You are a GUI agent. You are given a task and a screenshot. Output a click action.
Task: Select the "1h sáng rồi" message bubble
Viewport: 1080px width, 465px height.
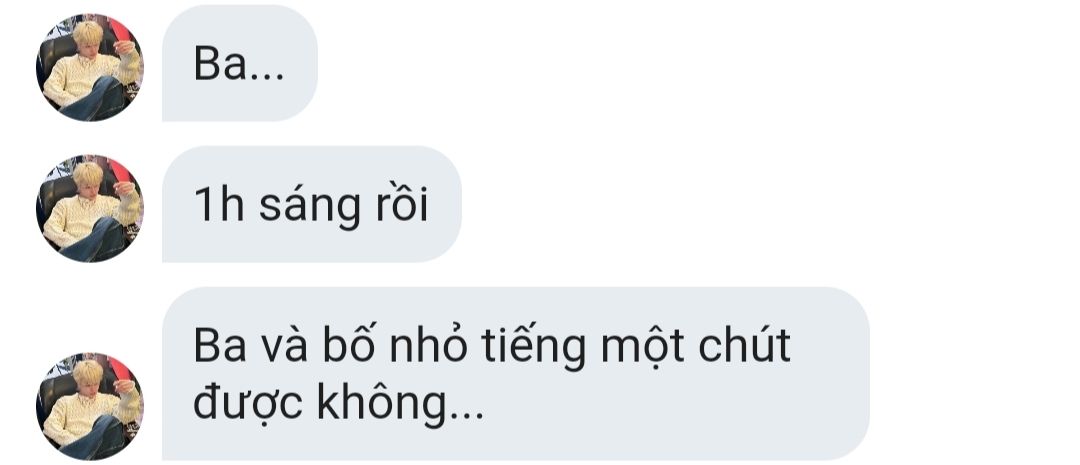[x=311, y=204]
